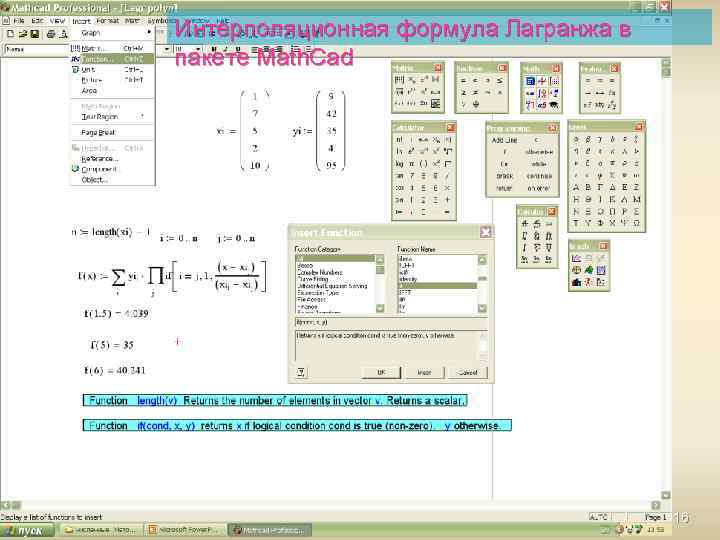The height and width of the screenshot is (540, 720).
Task: Switch to Mathcad Professional taskbar button
Action: [270, 530]
